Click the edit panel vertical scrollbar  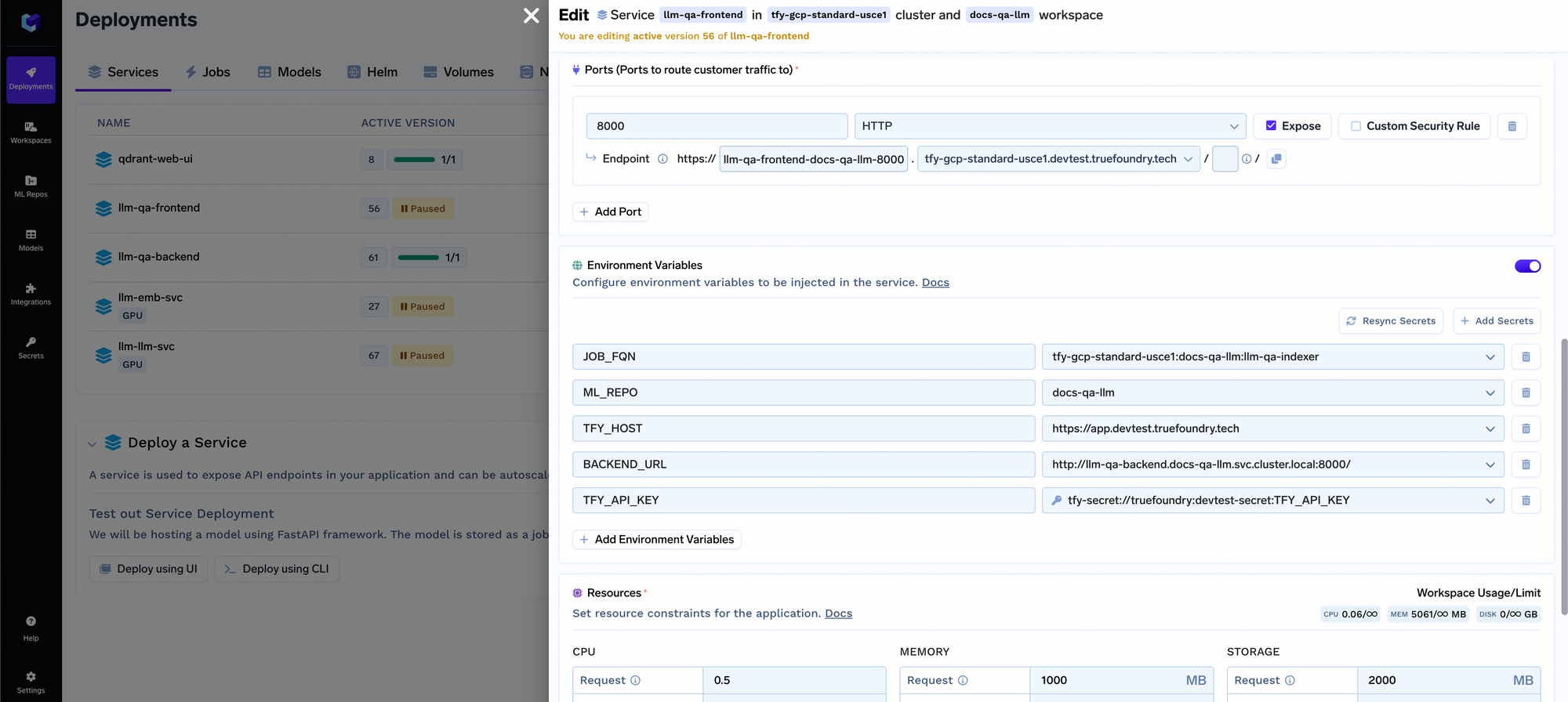[x=1563, y=476]
